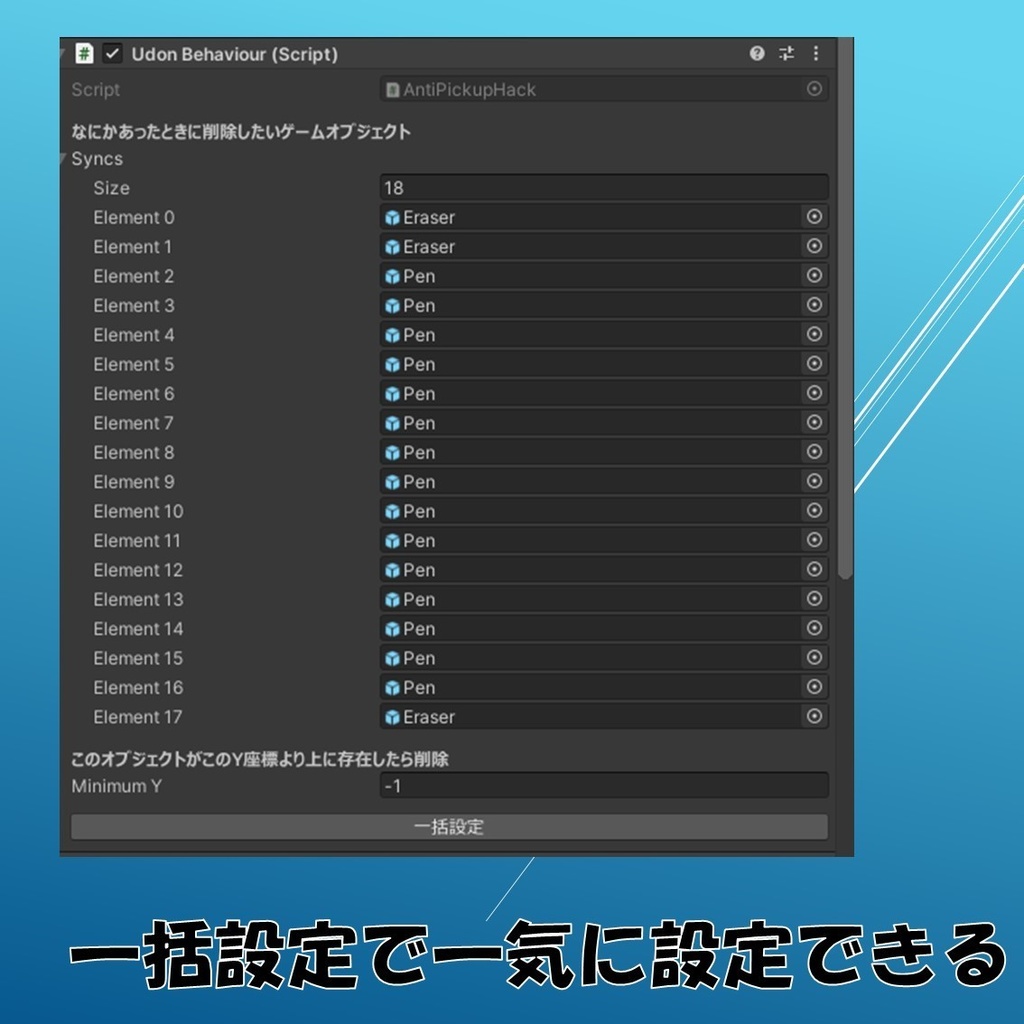Open the Udon Behaviour three-dot menu
The height and width of the screenshot is (1024, 1024).
(x=816, y=55)
